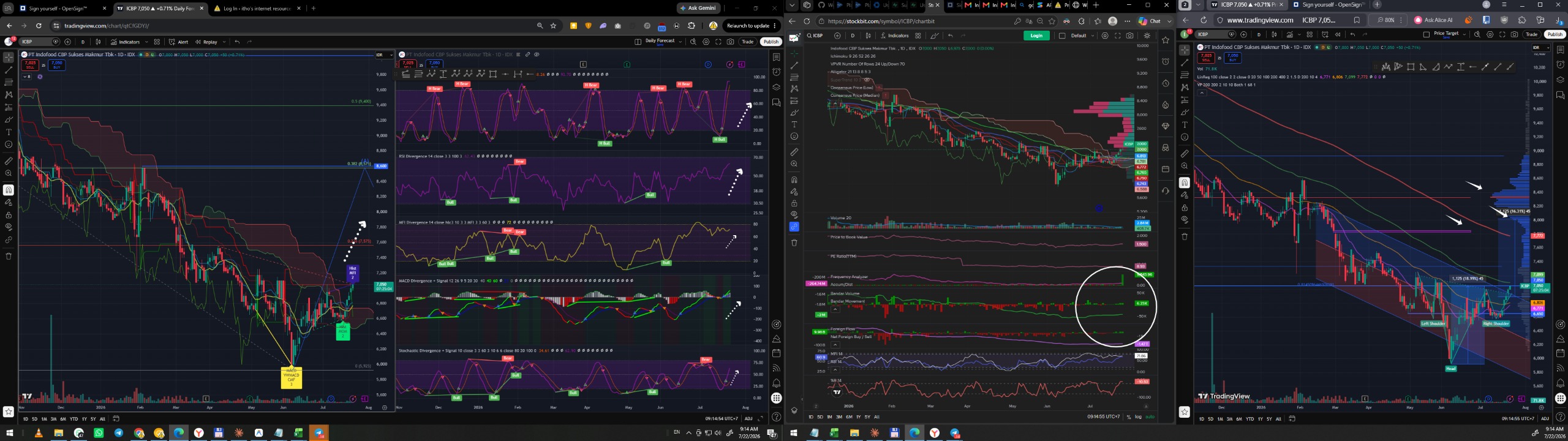Viewport: 1568px width, 441px height.
Task: Toggle the ADJ adjustment button in left chart
Action: [x=748, y=418]
